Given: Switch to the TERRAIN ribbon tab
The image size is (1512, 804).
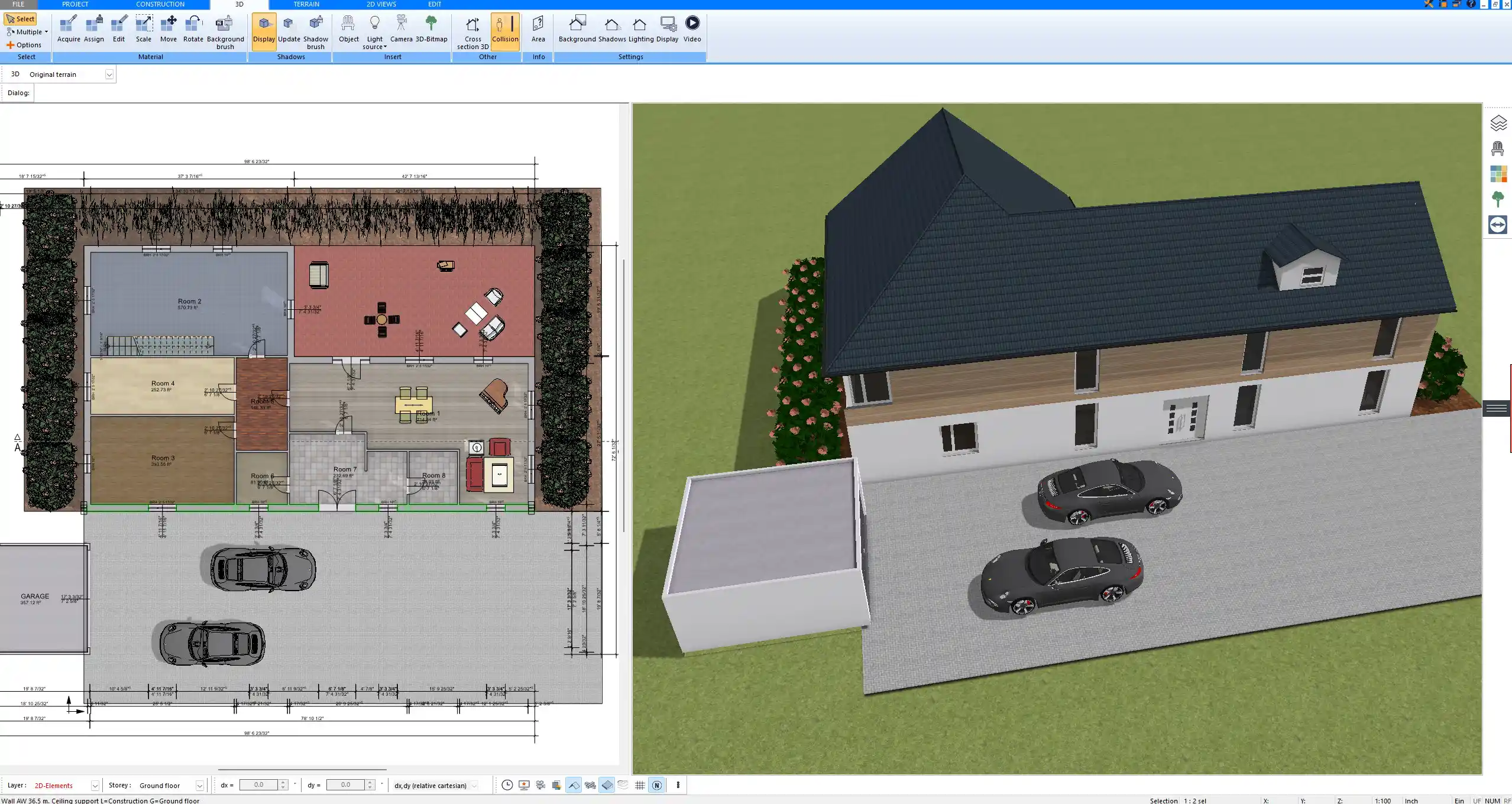Looking at the screenshot, I should (x=306, y=4).
